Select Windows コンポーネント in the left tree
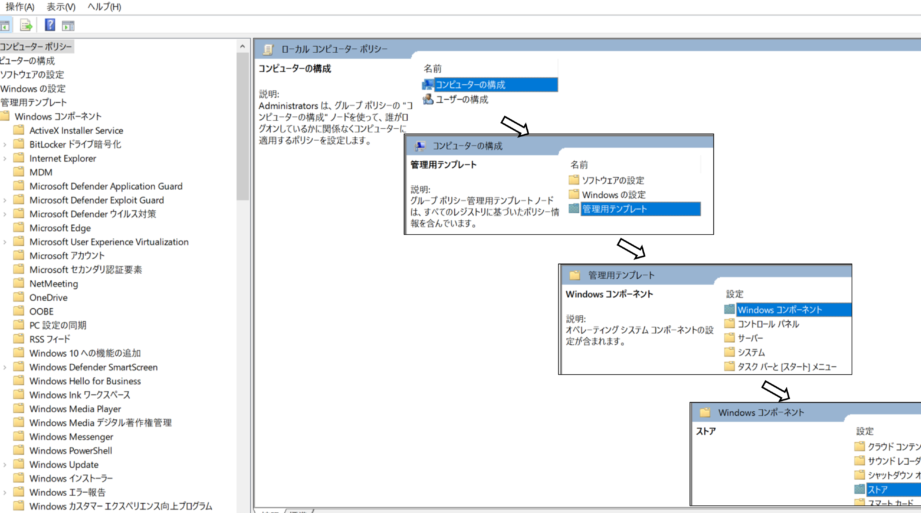This screenshot has height=513, width=921. coord(58,116)
